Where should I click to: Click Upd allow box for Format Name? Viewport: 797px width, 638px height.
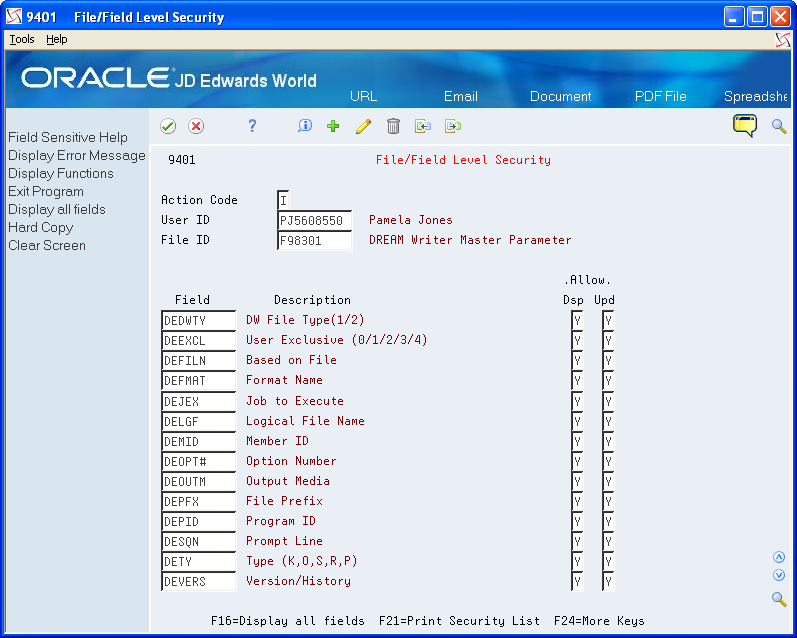tap(608, 381)
